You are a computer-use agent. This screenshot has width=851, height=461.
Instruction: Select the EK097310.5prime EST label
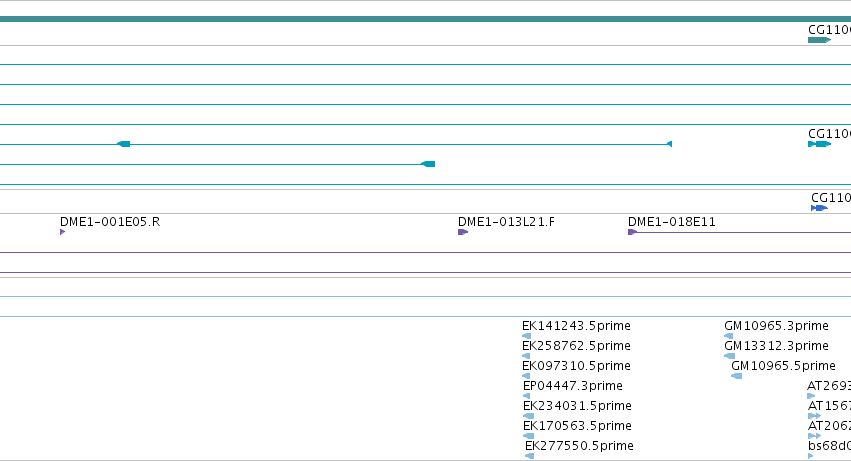576,366
